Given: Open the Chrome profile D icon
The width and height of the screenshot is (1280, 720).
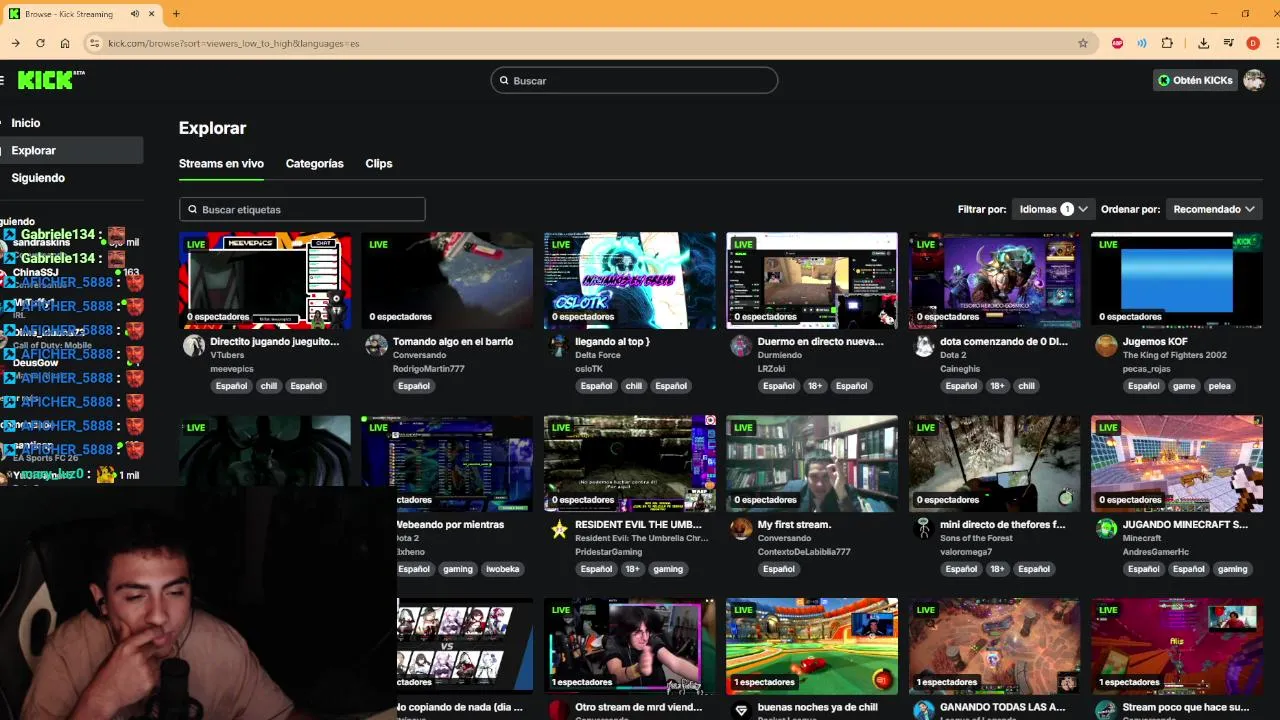Looking at the screenshot, I should pos(1253,43).
